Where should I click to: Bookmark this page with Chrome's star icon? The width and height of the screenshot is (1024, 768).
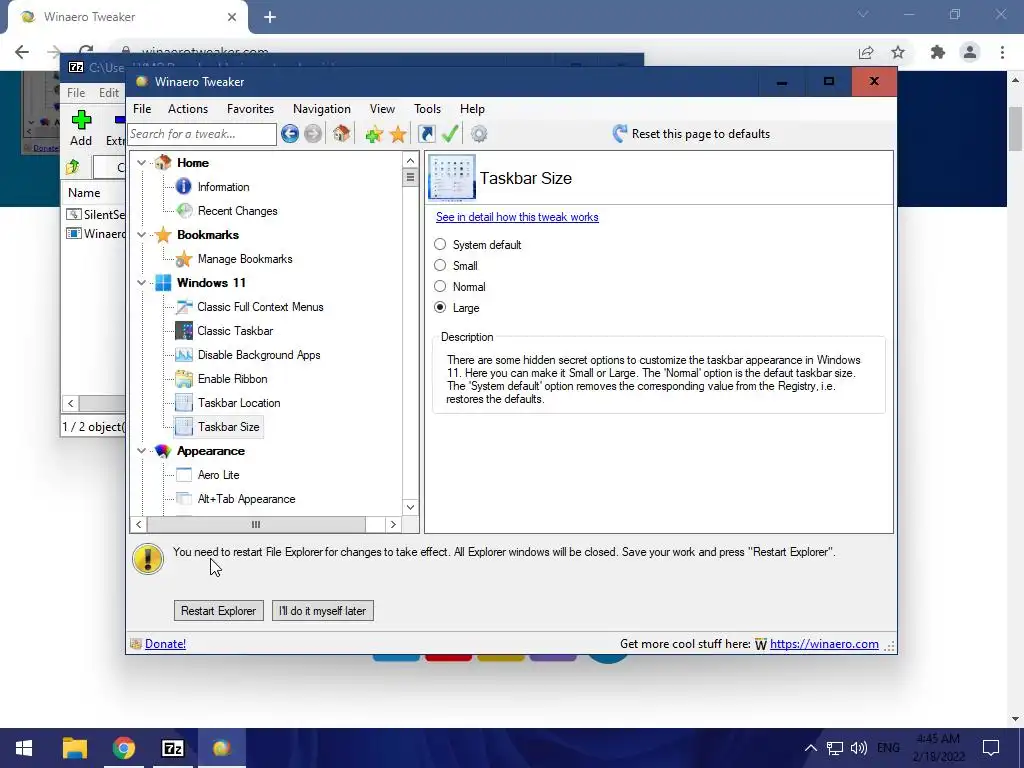[898, 52]
